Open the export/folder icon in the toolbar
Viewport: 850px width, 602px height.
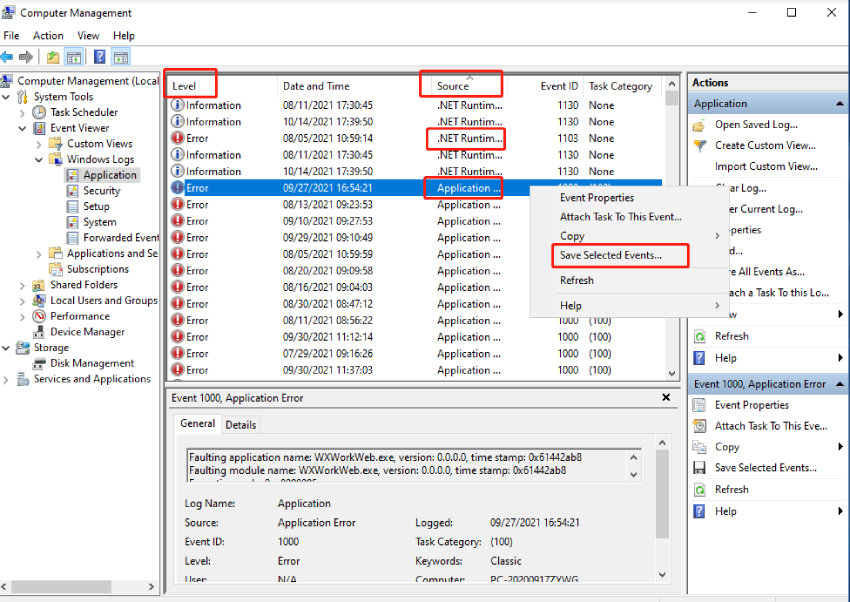tap(51, 56)
